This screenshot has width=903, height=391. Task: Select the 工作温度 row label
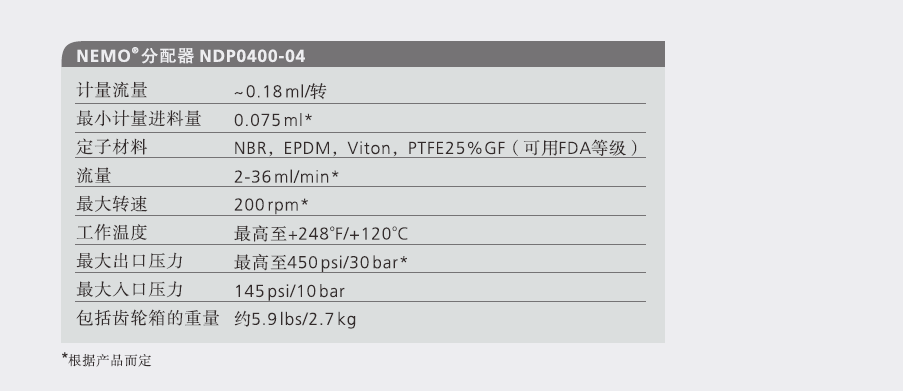point(112,233)
